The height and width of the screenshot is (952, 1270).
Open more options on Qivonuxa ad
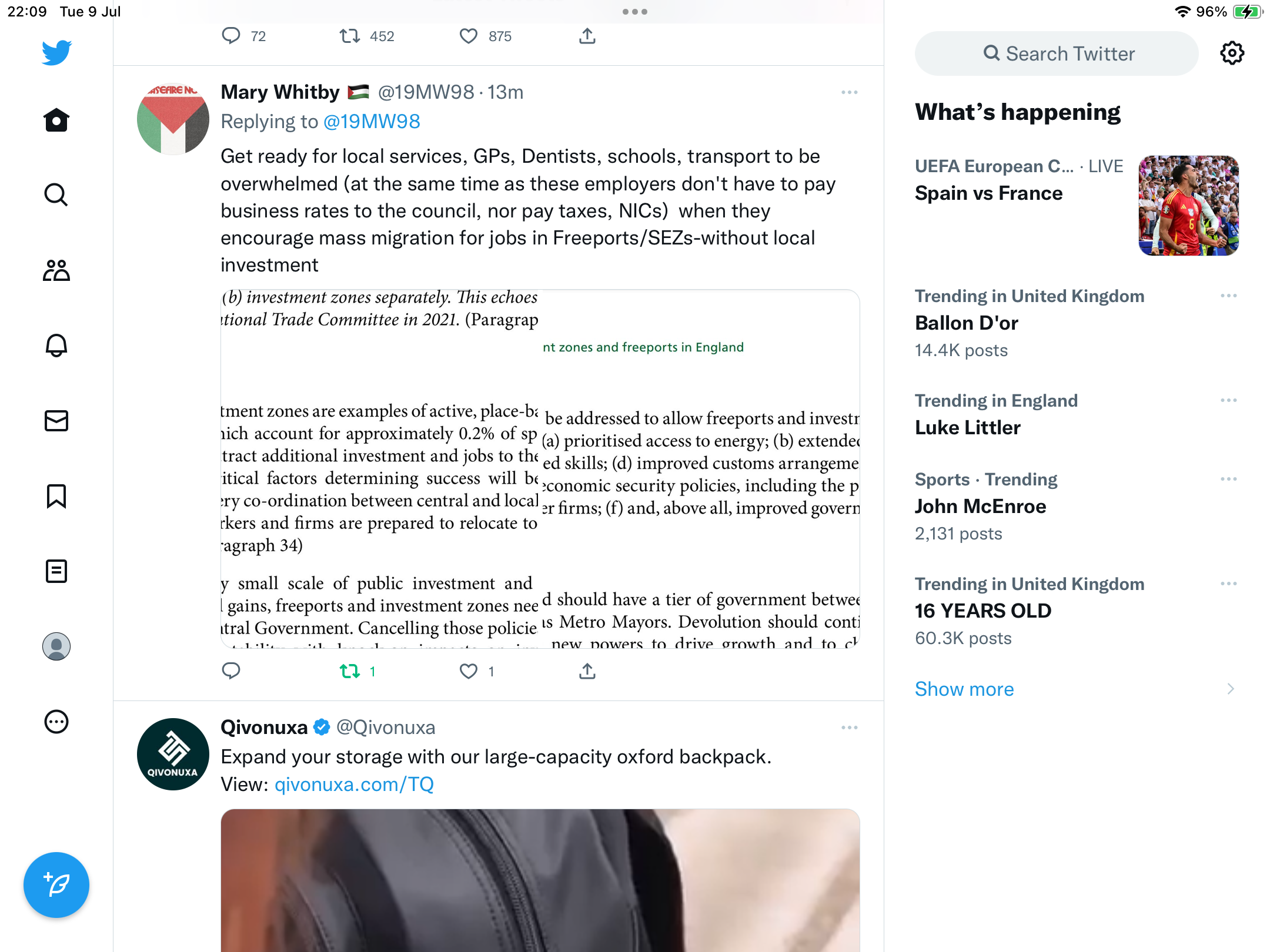pyautogui.click(x=849, y=728)
